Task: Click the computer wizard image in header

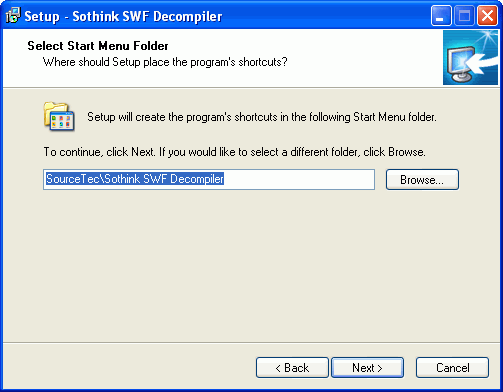Action: point(470,58)
